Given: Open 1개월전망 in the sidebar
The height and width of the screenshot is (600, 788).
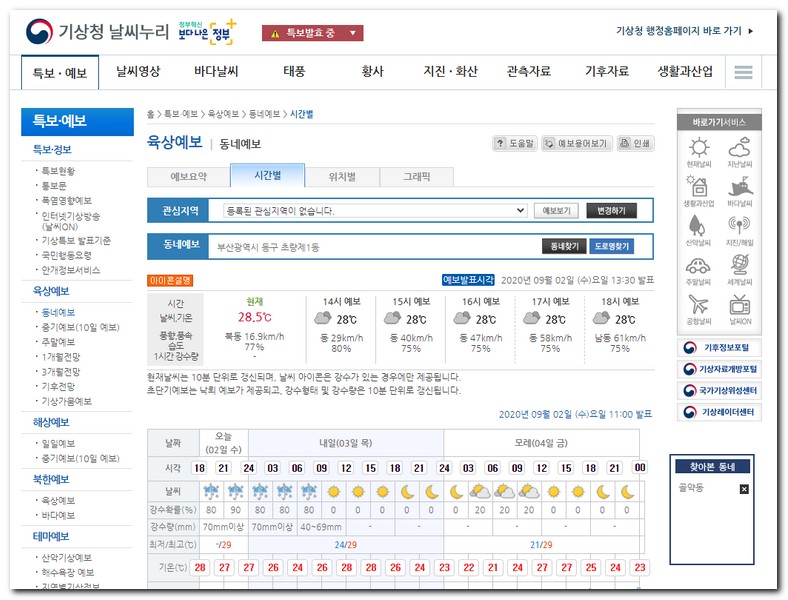Looking at the screenshot, I should tap(61, 357).
